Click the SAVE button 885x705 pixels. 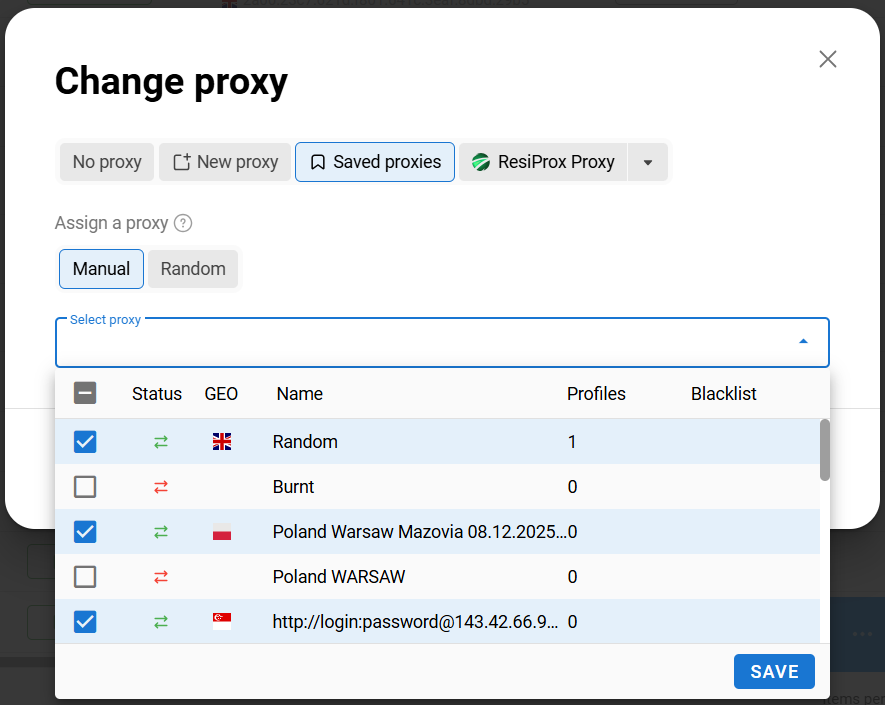pos(774,672)
